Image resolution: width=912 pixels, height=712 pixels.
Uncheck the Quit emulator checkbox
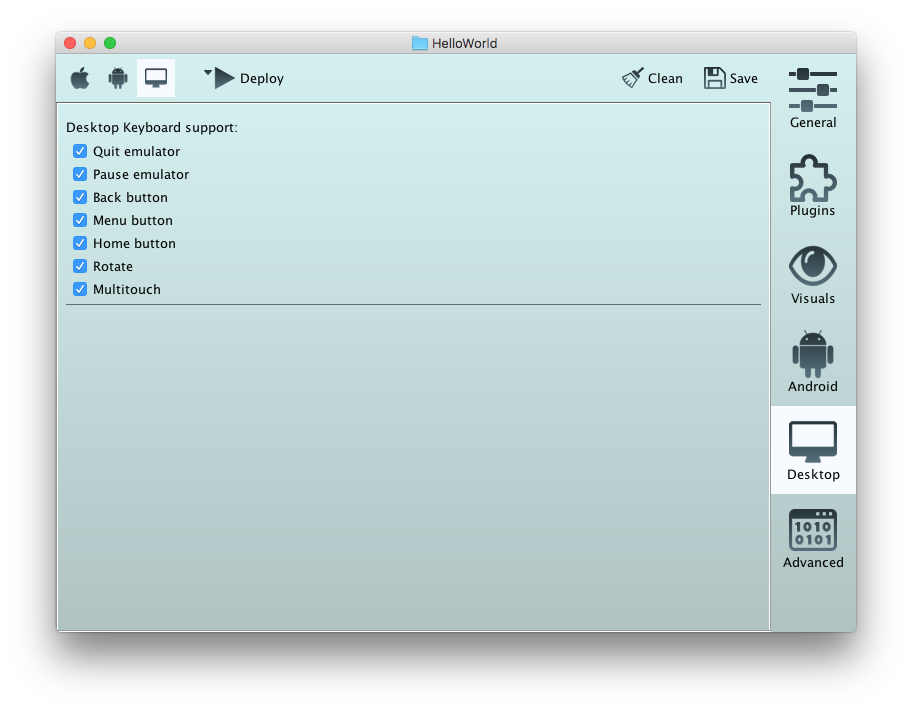(x=80, y=151)
